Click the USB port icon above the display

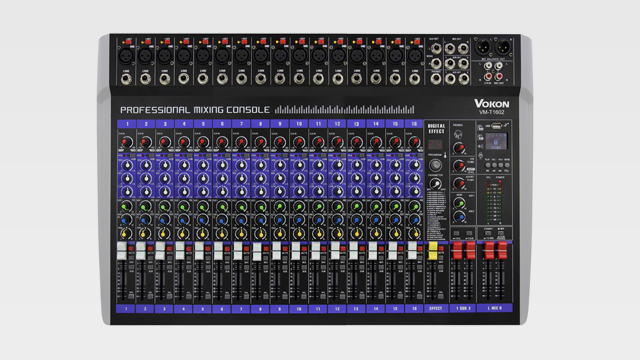[x=496, y=126]
